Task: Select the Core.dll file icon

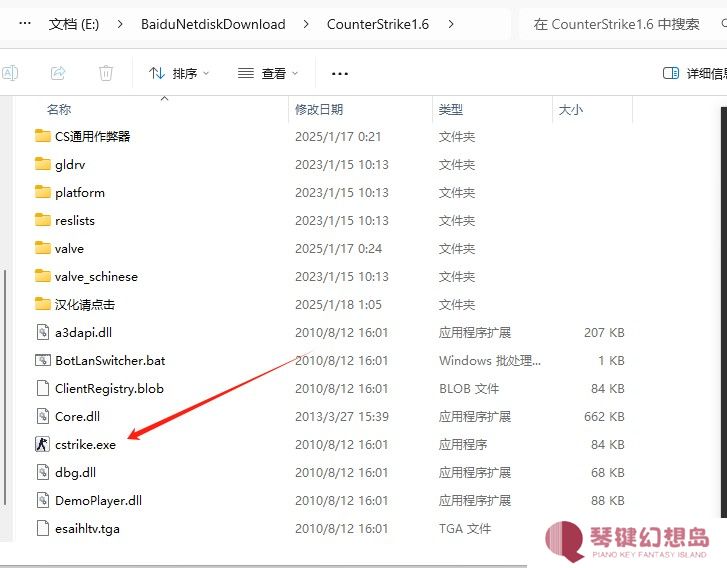Action: coord(43,416)
